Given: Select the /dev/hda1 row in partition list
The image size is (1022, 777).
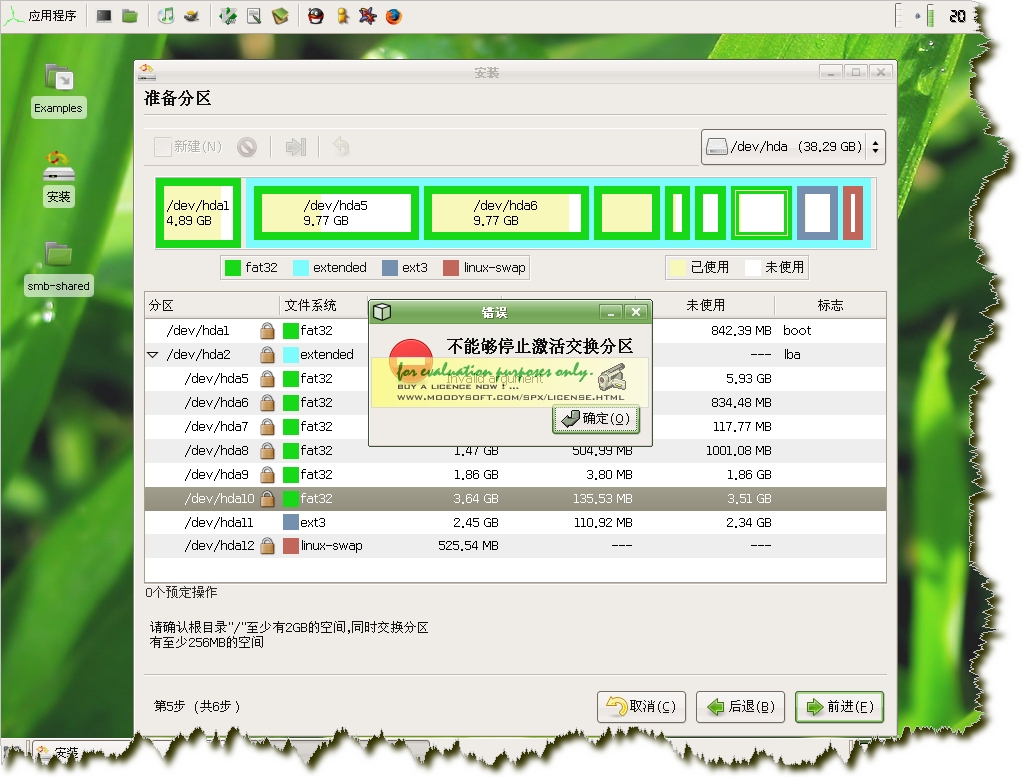Looking at the screenshot, I should pyautogui.click(x=515, y=330).
